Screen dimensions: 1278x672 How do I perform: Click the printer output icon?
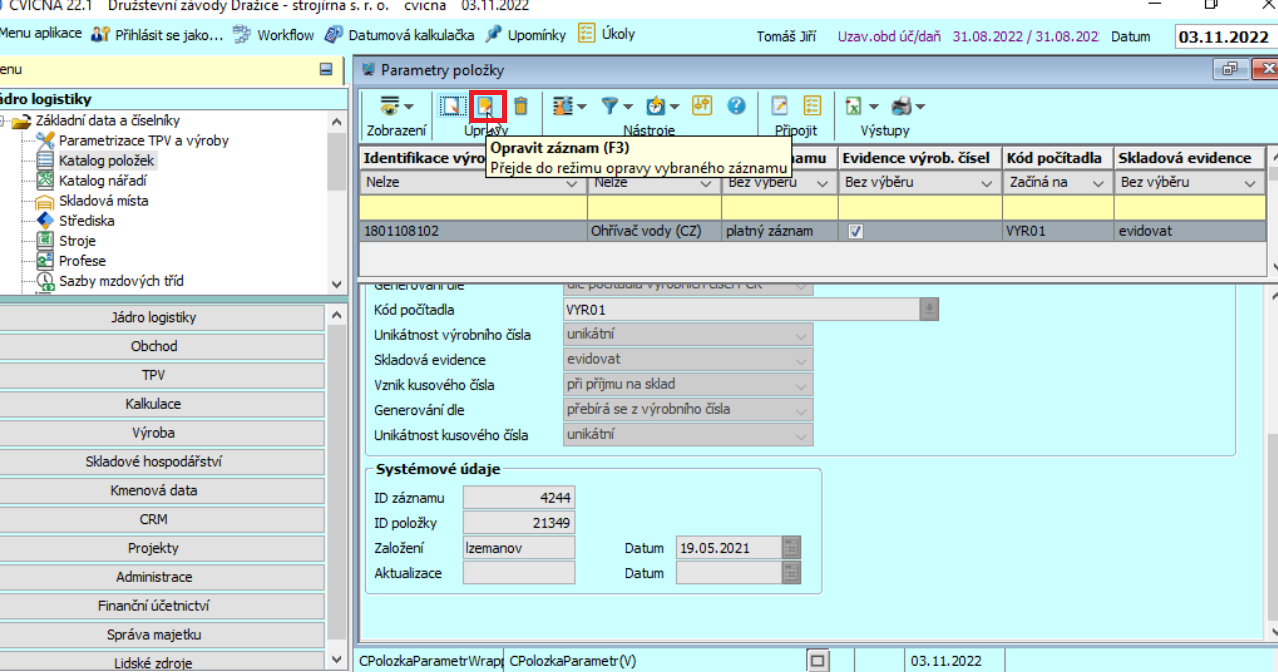tap(901, 106)
